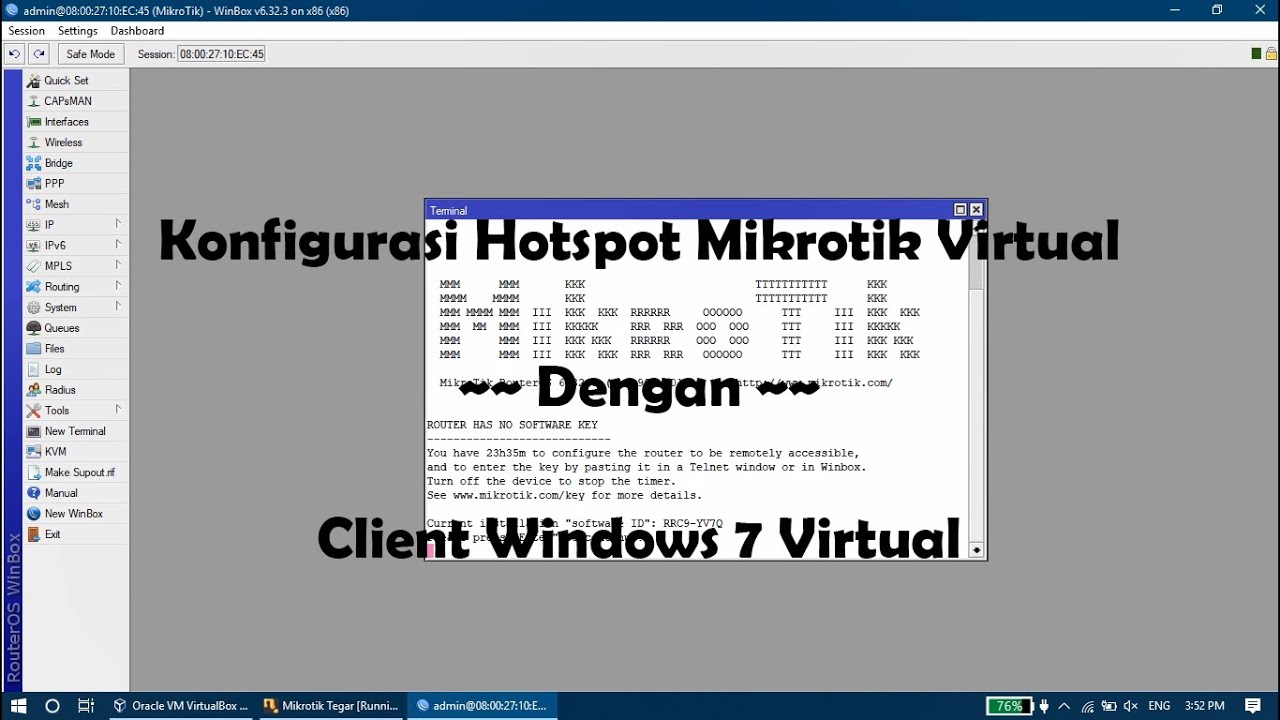Click the Terminal scrollbar down arrow
Image resolution: width=1280 pixels, height=720 pixels.
click(x=977, y=550)
